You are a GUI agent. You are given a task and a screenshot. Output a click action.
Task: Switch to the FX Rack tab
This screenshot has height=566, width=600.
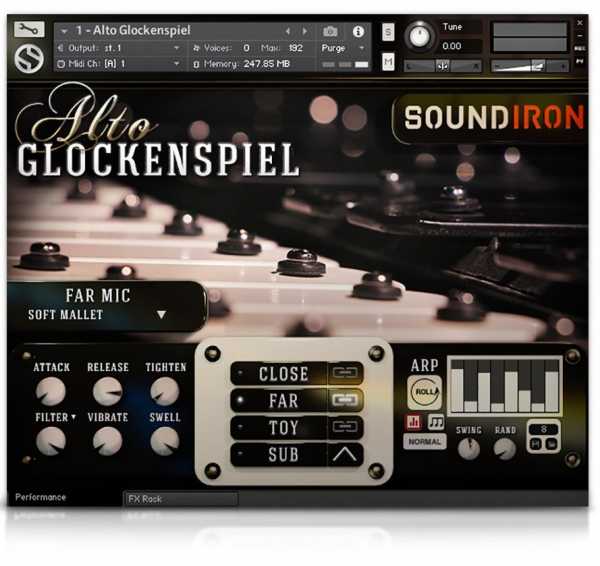pos(181,499)
